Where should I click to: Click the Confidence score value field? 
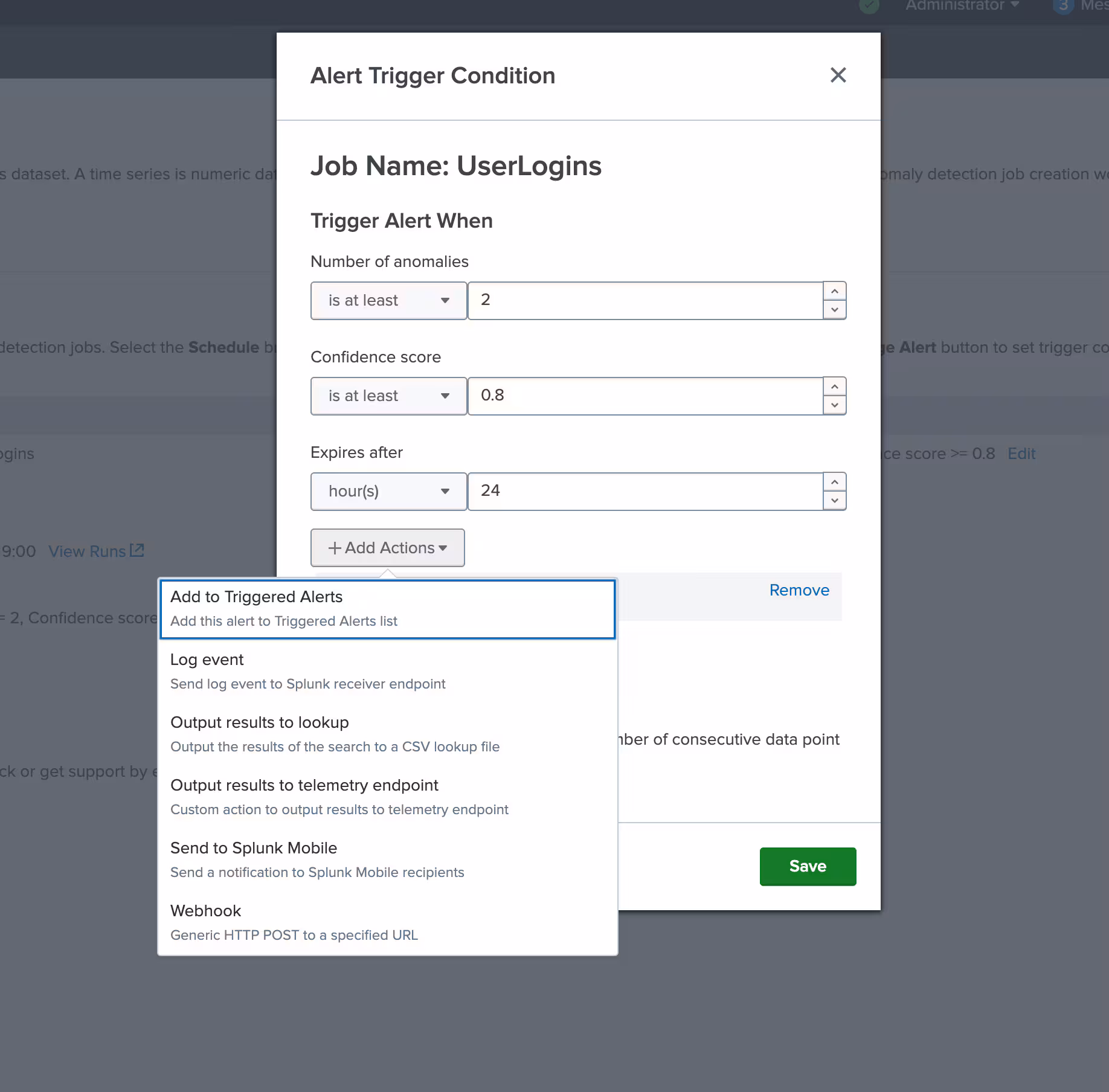pos(645,396)
